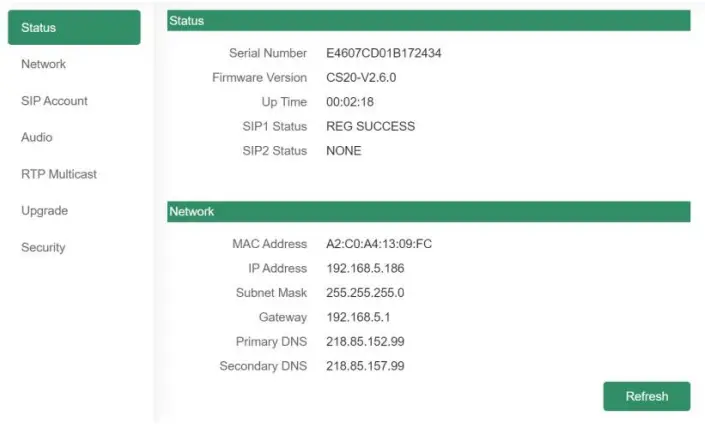Click the Up Time value 00:02:18
The height and width of the screenshot is (424, 705).
pos(349,102)
